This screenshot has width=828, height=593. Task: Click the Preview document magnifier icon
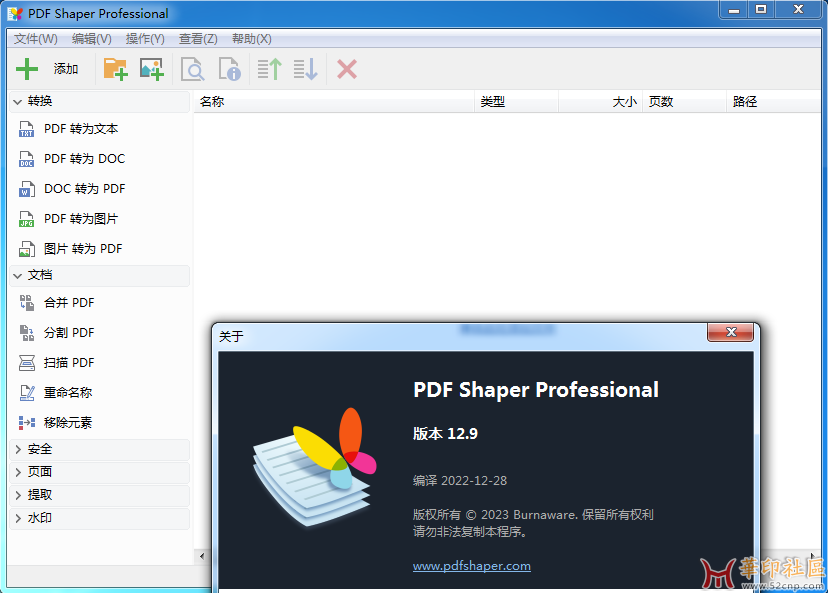point(192,69)
